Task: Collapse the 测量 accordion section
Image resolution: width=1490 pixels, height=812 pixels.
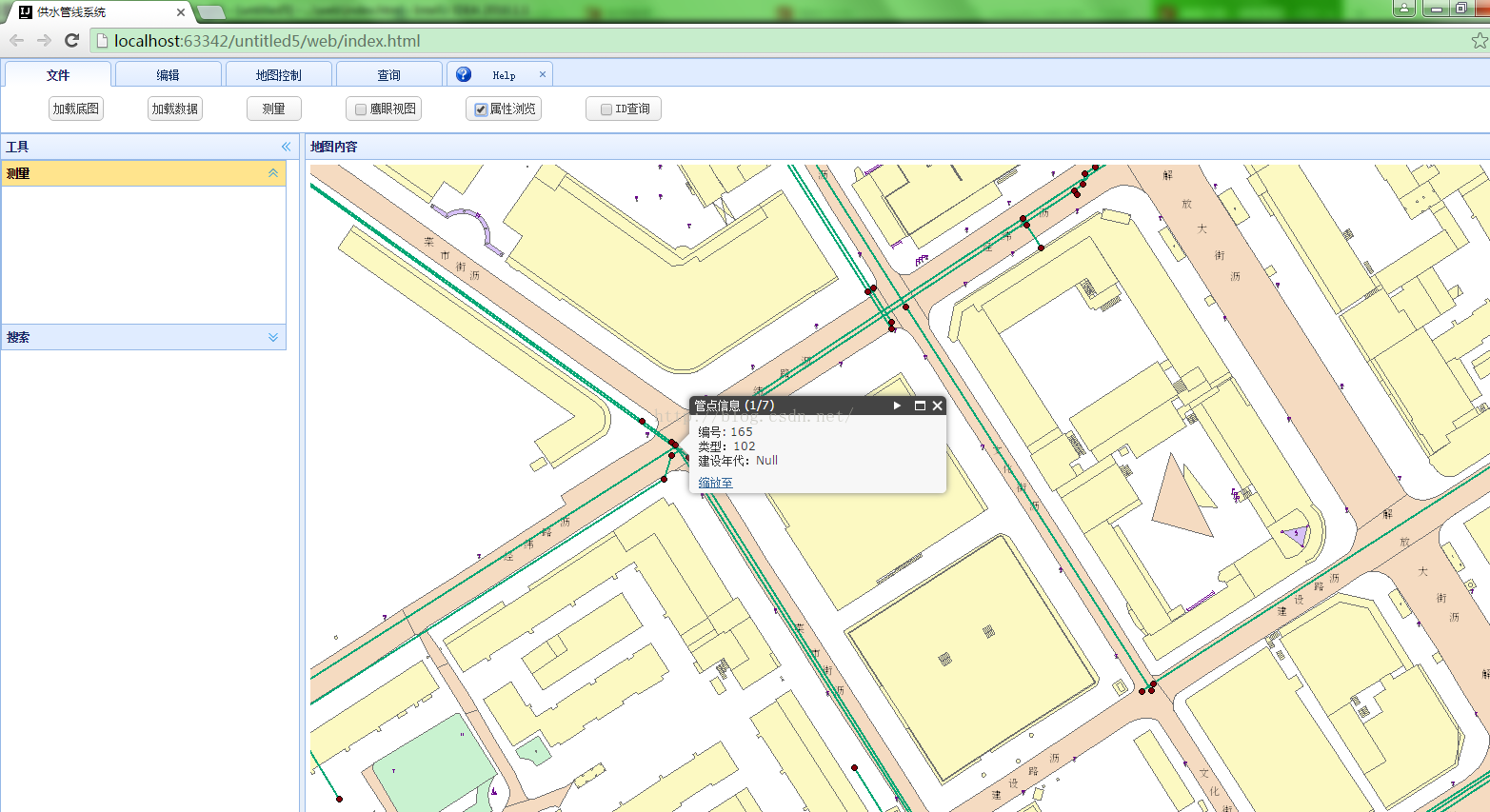Action: (x=273, y=173)
